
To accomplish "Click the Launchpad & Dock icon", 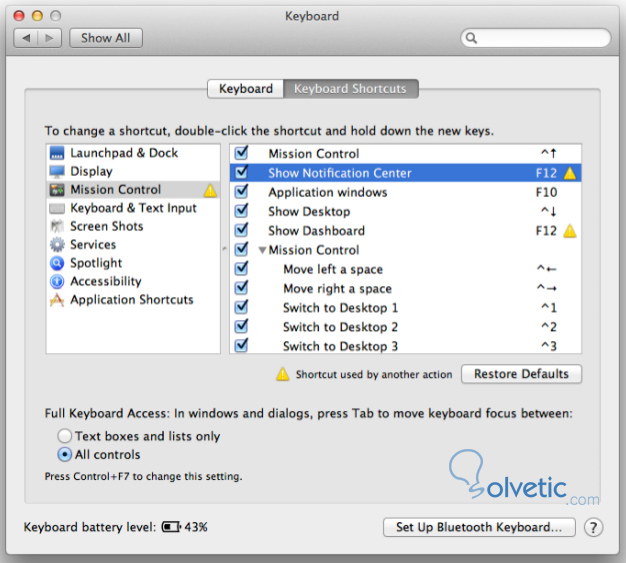I will pyautogui.click(x=57, y=153).
